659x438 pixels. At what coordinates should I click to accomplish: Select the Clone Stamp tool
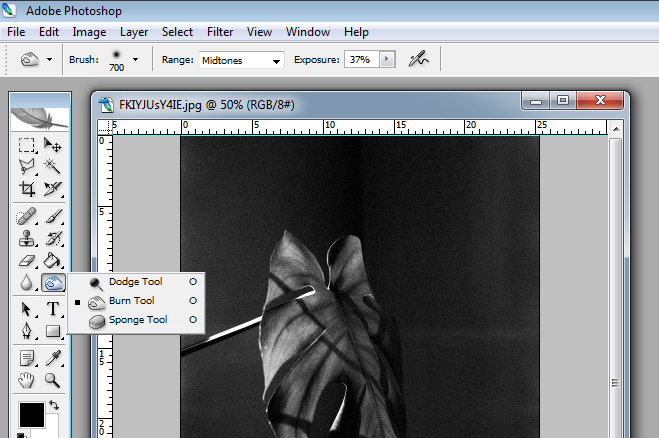point(28,238)
